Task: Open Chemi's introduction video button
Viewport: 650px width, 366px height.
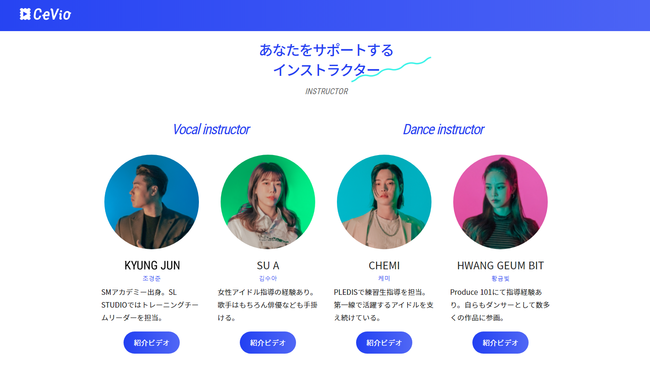Action: (384, 343)
